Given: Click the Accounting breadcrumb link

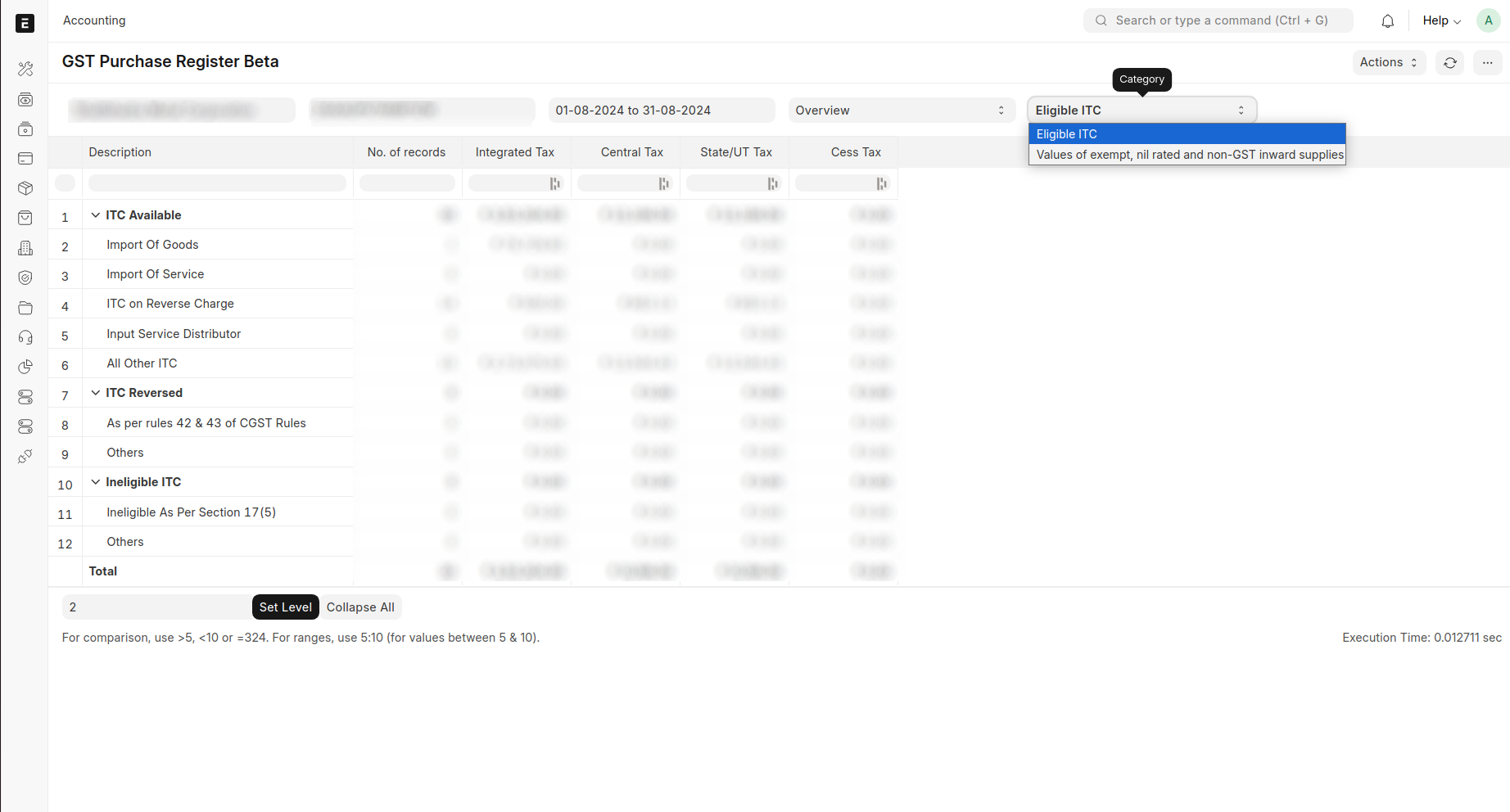Looking at the screenshot, I should (94, 20).
